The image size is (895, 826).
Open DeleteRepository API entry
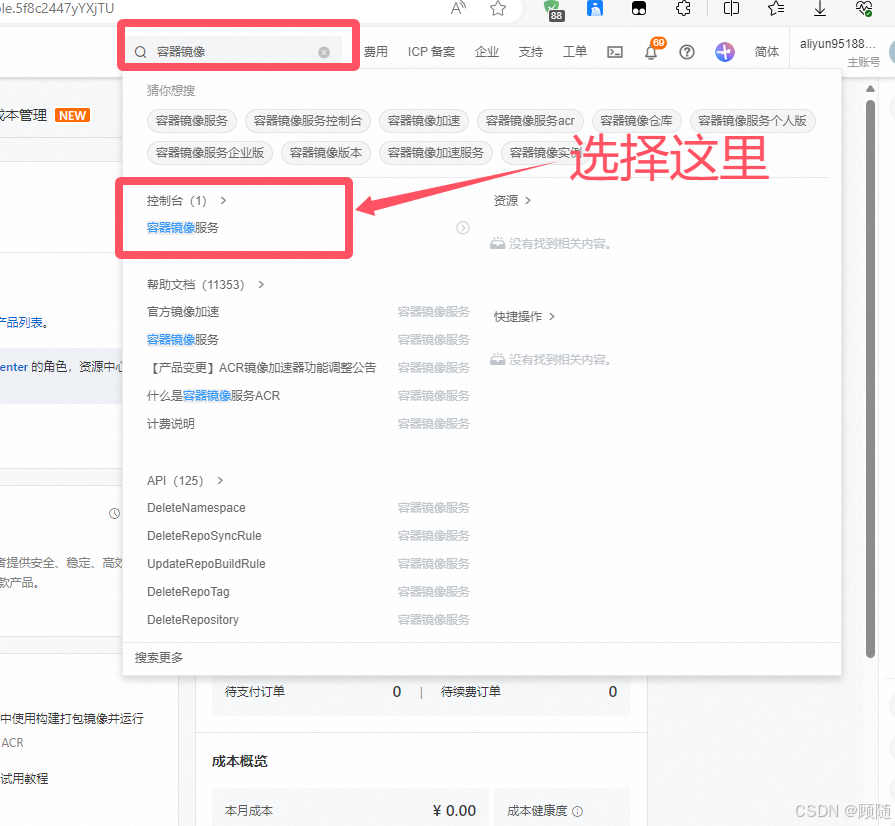[193, 620]
